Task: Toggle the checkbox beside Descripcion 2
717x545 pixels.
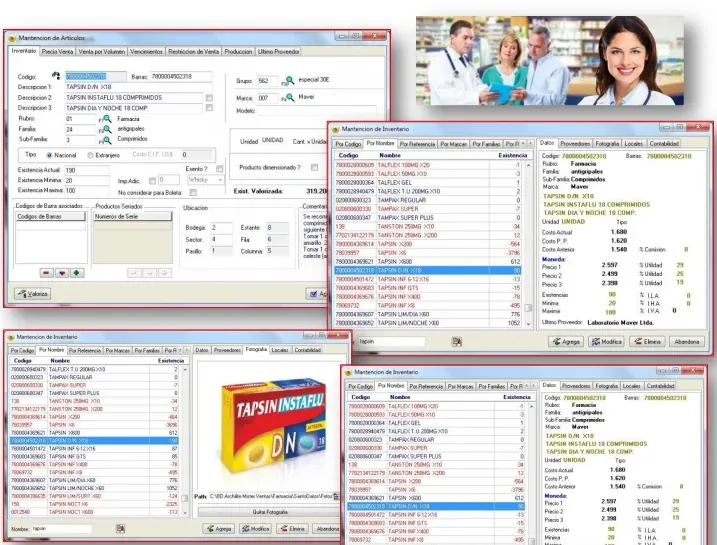Action: pyautogui.click(x=209, y=98)
